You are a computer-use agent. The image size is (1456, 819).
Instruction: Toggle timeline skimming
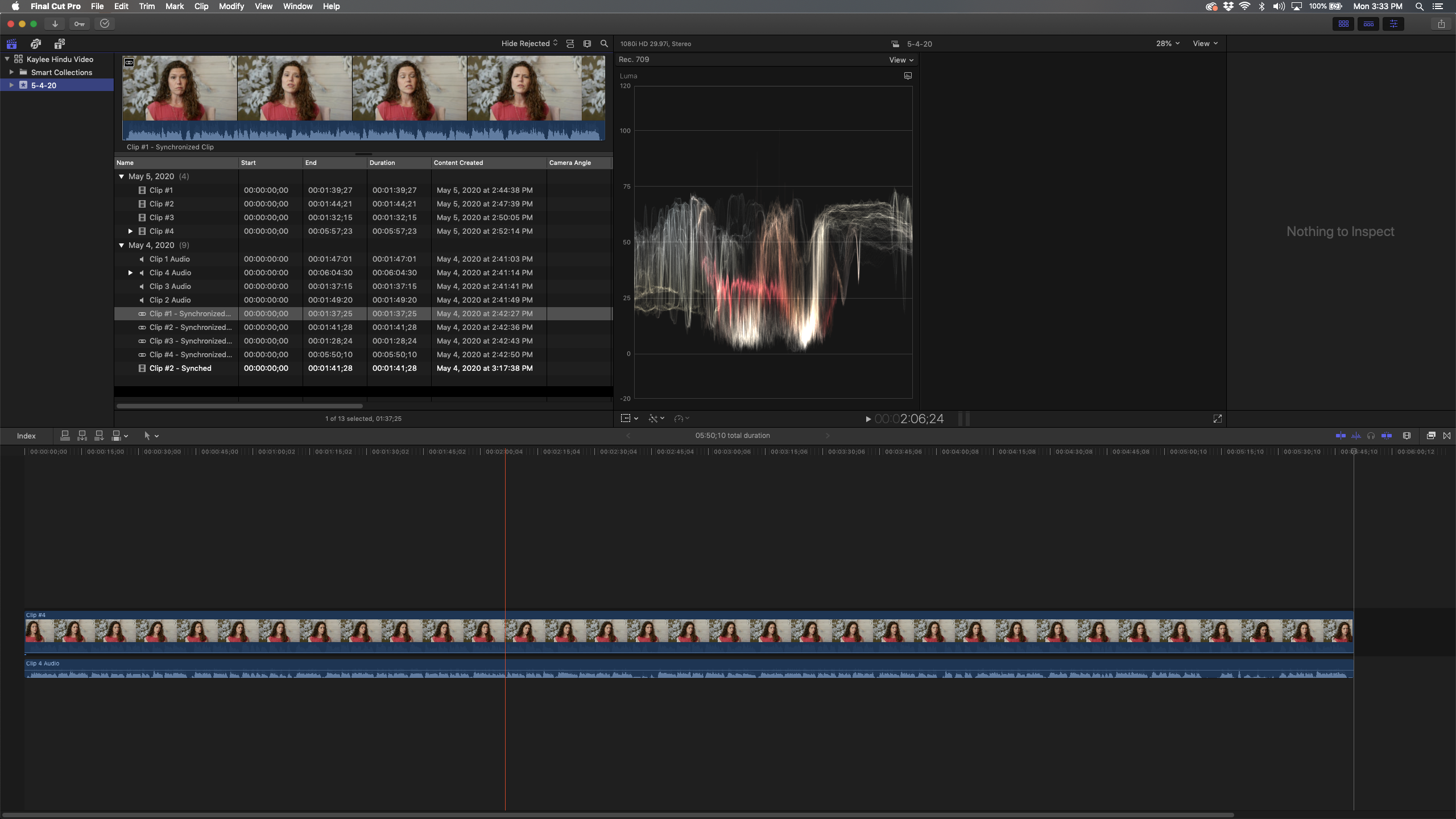tap(1341, 436)
